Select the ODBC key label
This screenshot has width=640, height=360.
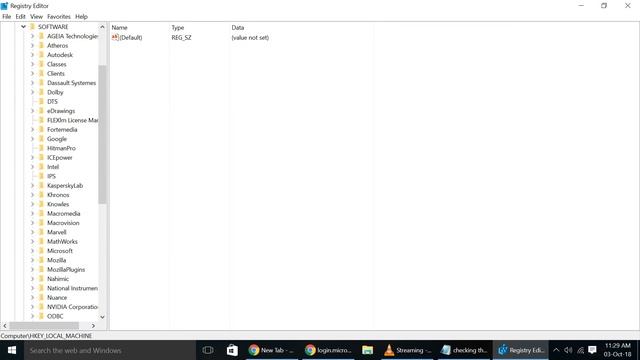(55, 316)
